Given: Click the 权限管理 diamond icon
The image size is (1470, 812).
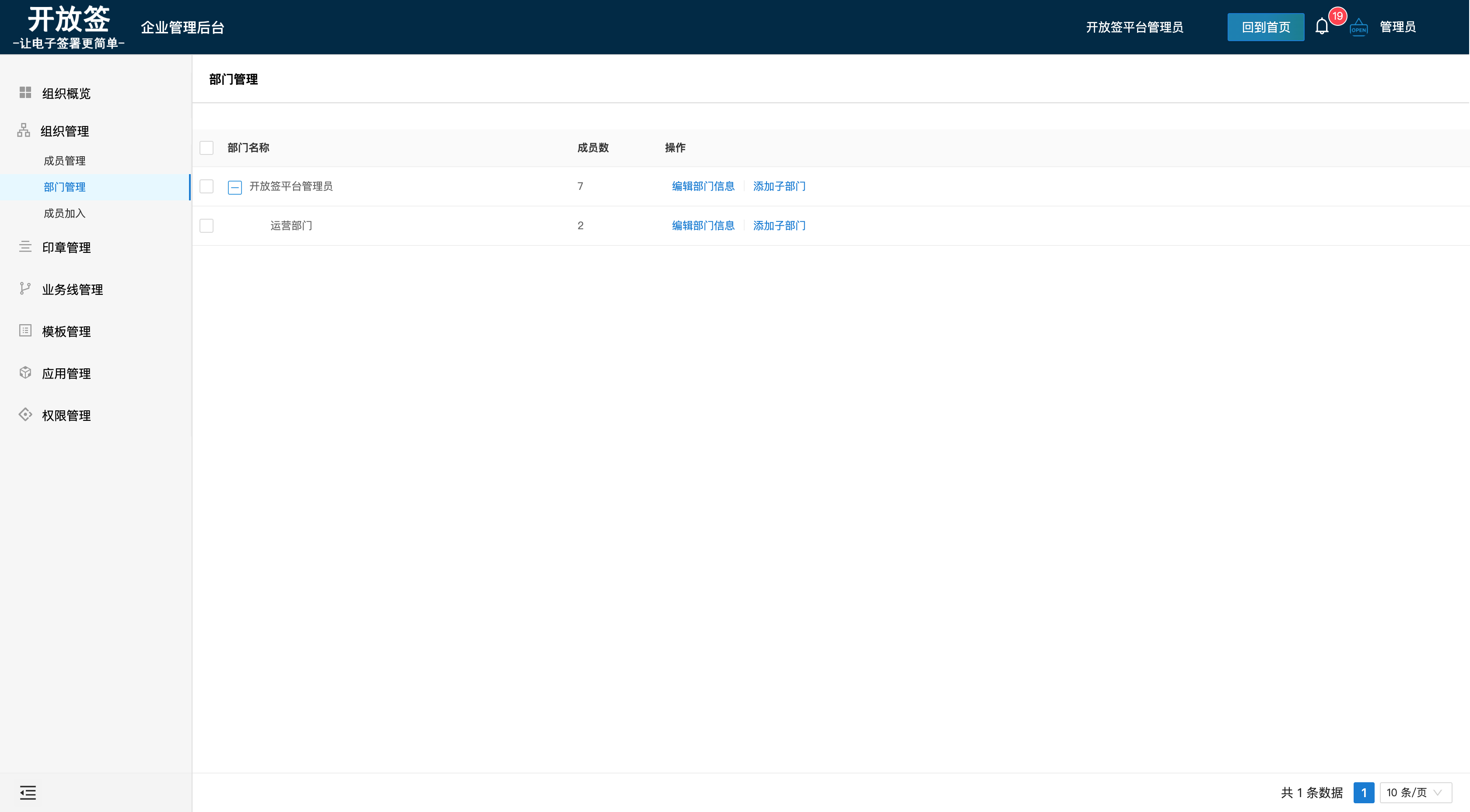Looking at the screenshot, I should tap(25, 414).
